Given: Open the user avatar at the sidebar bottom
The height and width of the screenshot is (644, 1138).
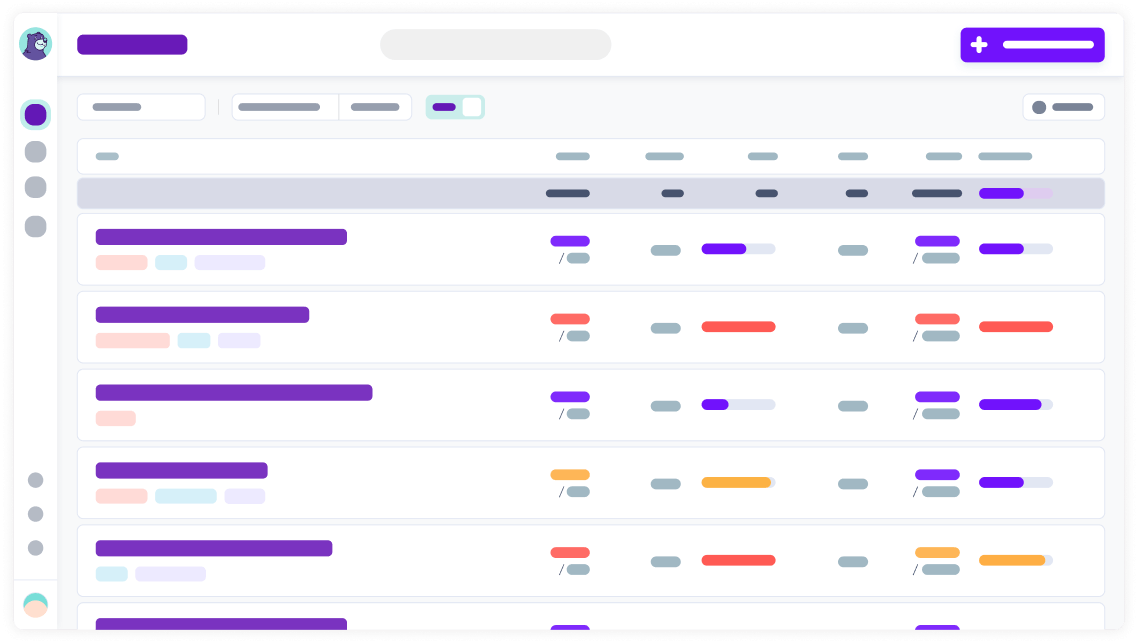Looking at the screenshot, I should pyautogui.click(x=36, y=605).
